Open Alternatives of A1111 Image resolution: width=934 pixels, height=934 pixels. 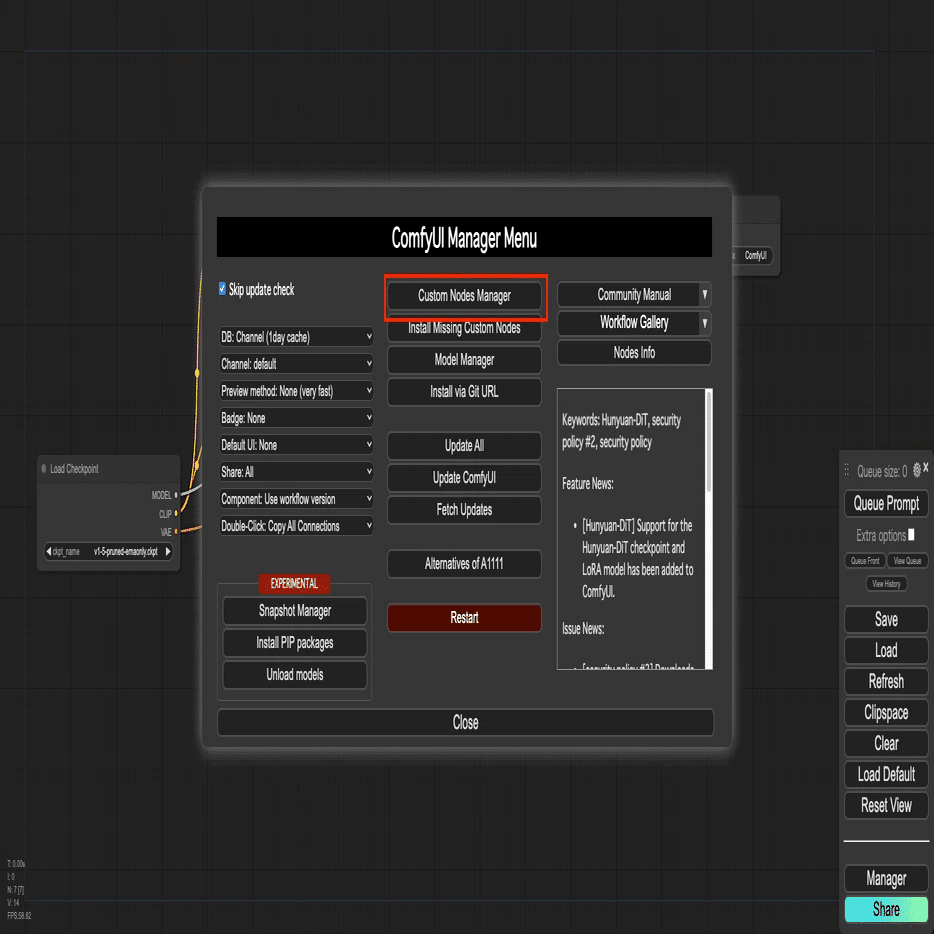point(464,563)
